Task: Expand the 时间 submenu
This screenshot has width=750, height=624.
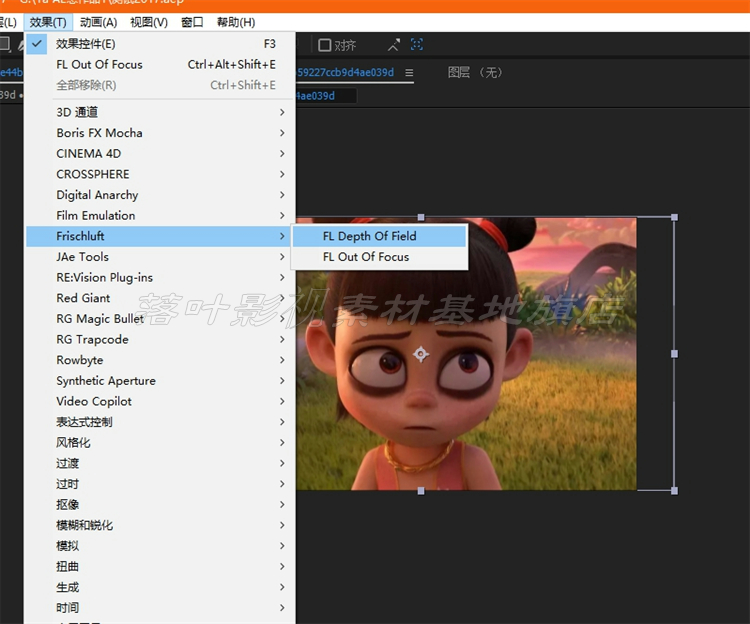Action: pyautogui.click(x=160, y=608)
